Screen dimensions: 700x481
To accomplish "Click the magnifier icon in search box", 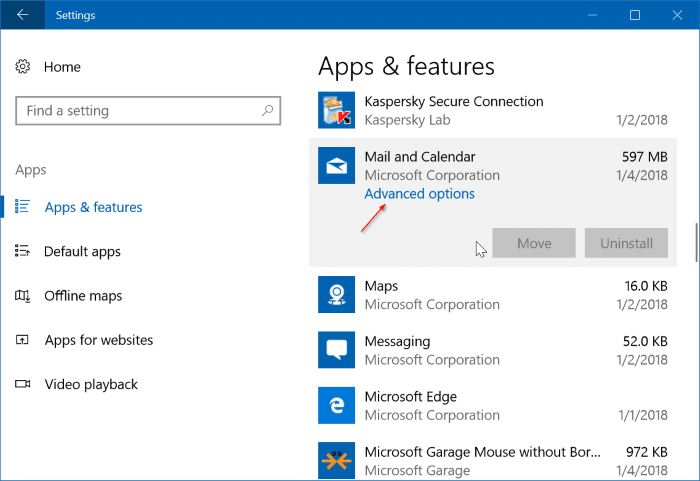I will 267,110.
